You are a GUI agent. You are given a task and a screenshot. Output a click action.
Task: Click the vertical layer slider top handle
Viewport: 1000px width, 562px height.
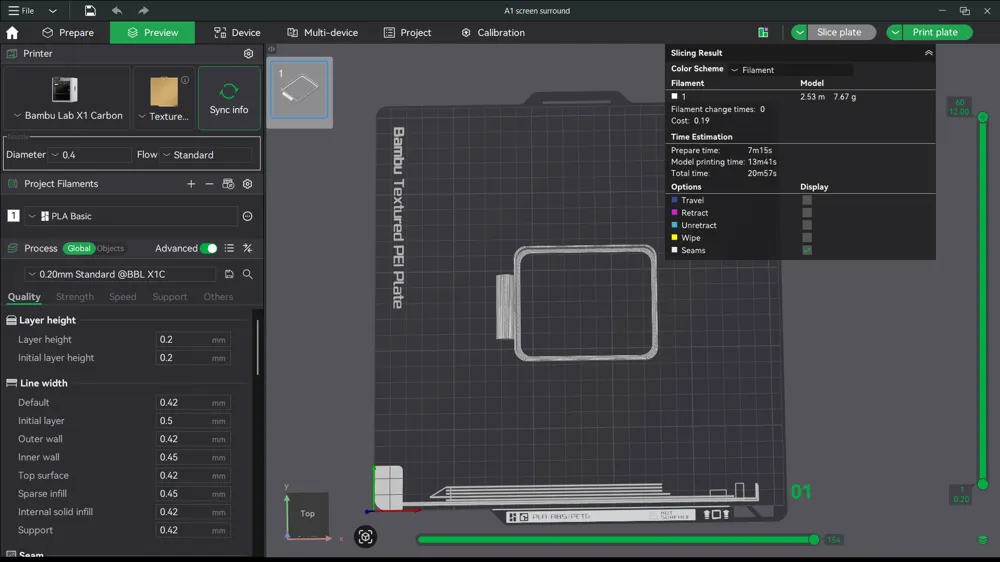click(x=983, y=117)
